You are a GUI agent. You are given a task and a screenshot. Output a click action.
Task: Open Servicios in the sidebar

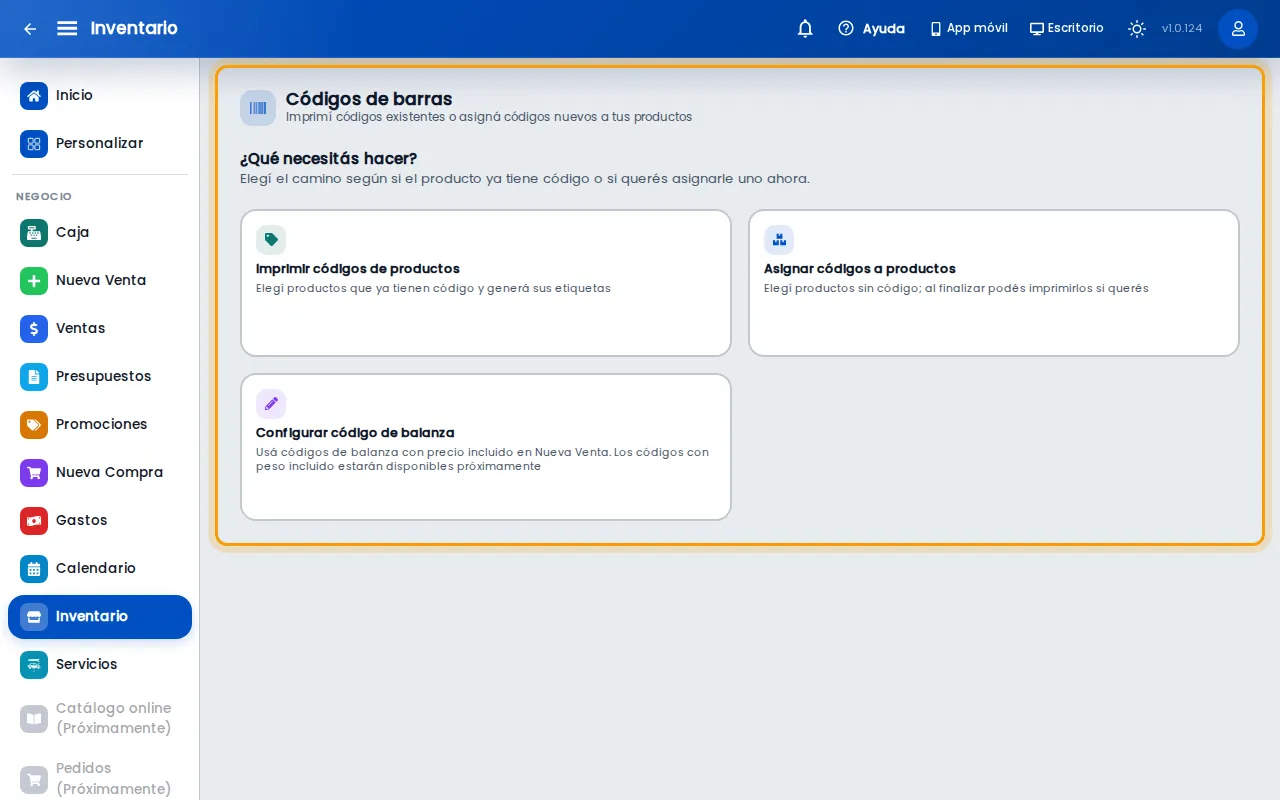pos(100,665)
